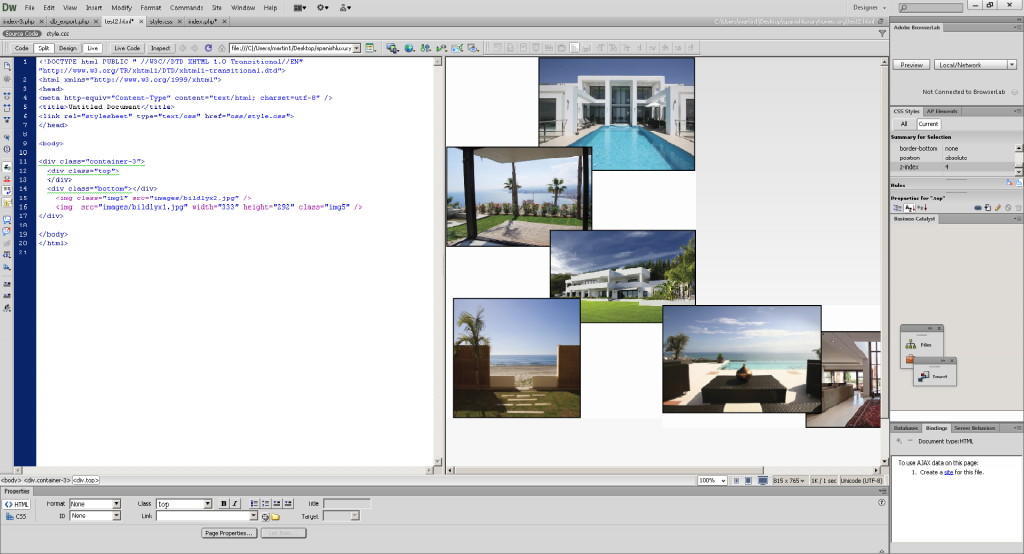Show Current selection CSS mode

pos(928,123)
